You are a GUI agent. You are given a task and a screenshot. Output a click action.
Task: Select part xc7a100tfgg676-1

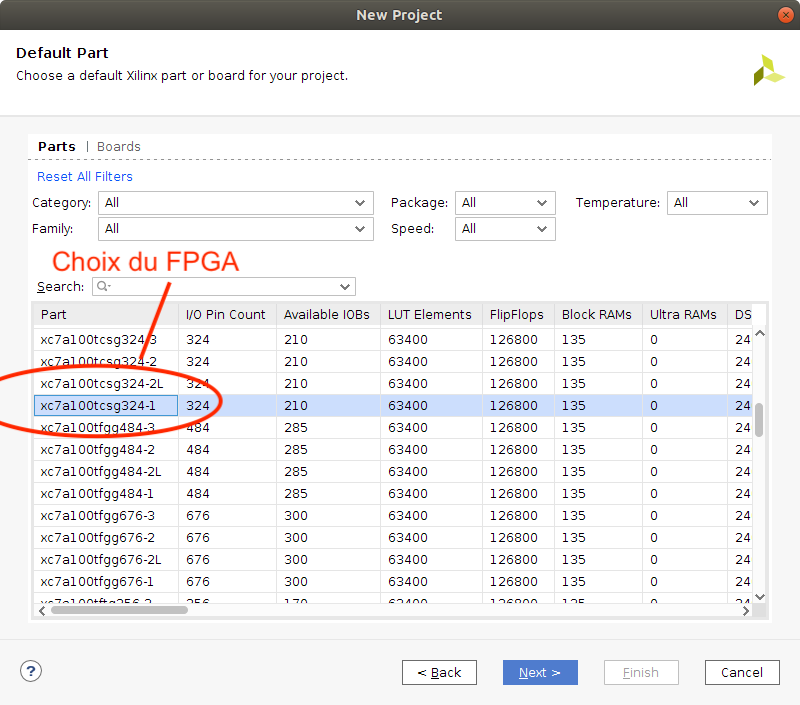(106, 582)
